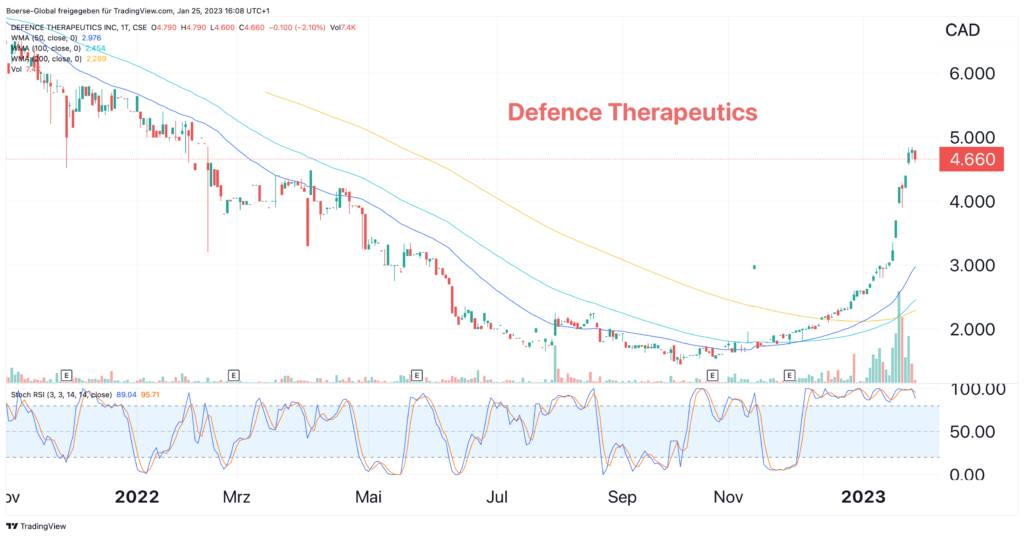Select the WMA (50, close, 0) legend

[46, 38]
